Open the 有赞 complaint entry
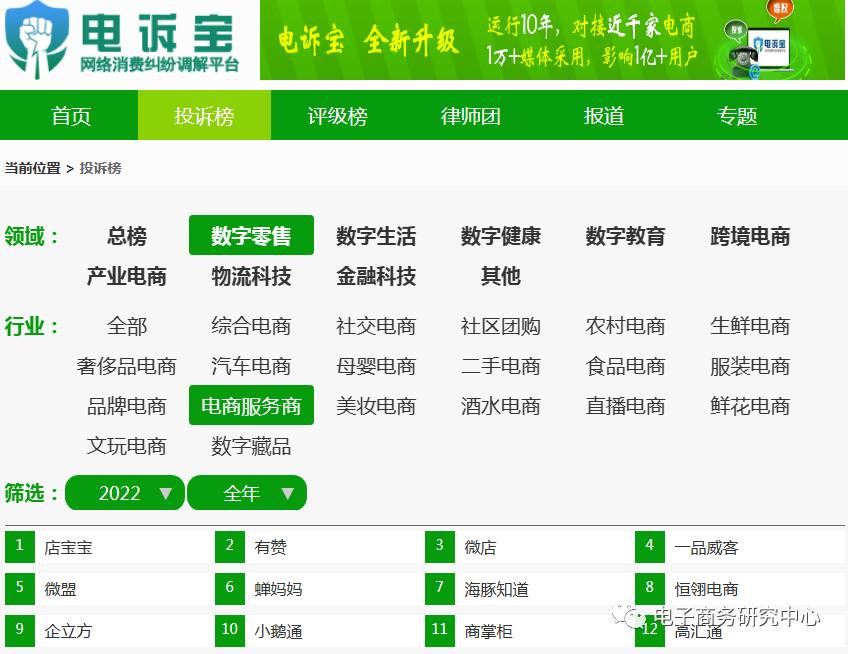The image size is (848, 654). tap(269, 546)
